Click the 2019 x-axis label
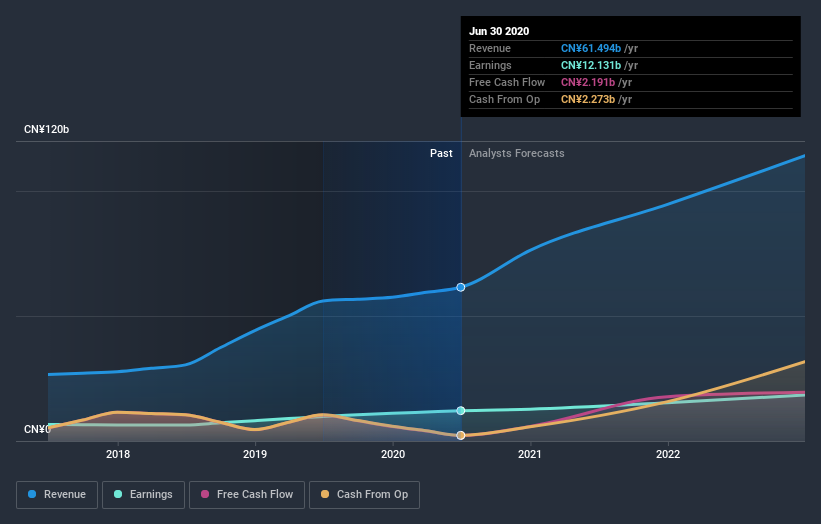The height and width of the screenshot is (524, 821). [255, 454]
